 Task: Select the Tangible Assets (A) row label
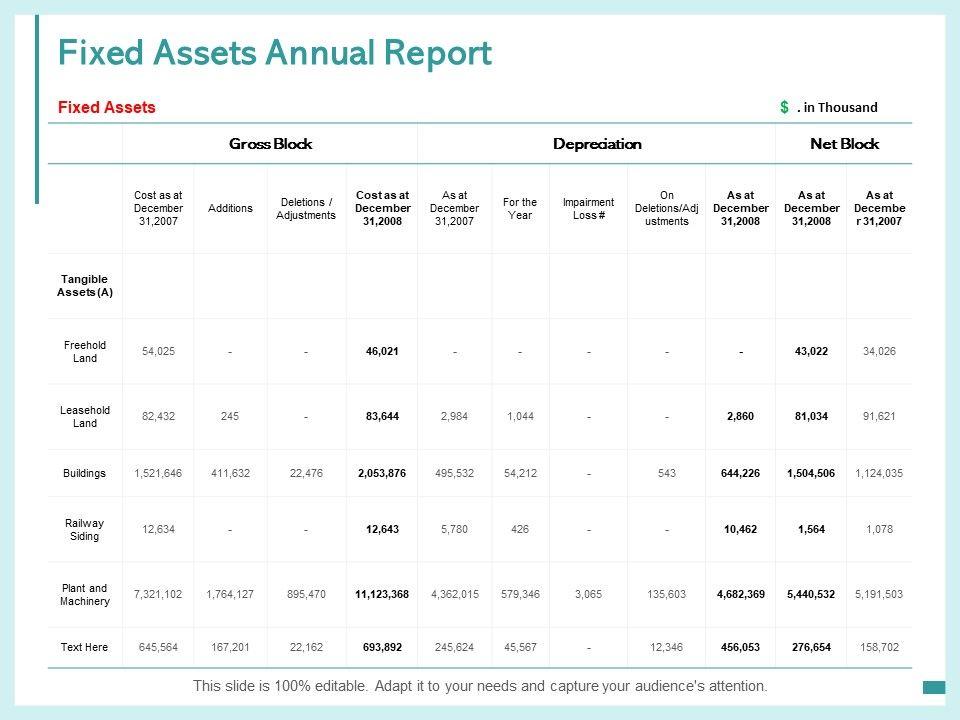coord(85,286)
